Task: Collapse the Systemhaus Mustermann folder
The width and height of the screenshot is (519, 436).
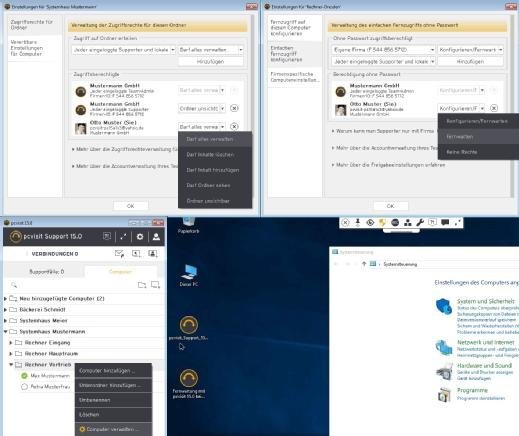Action: click(5, 332)
